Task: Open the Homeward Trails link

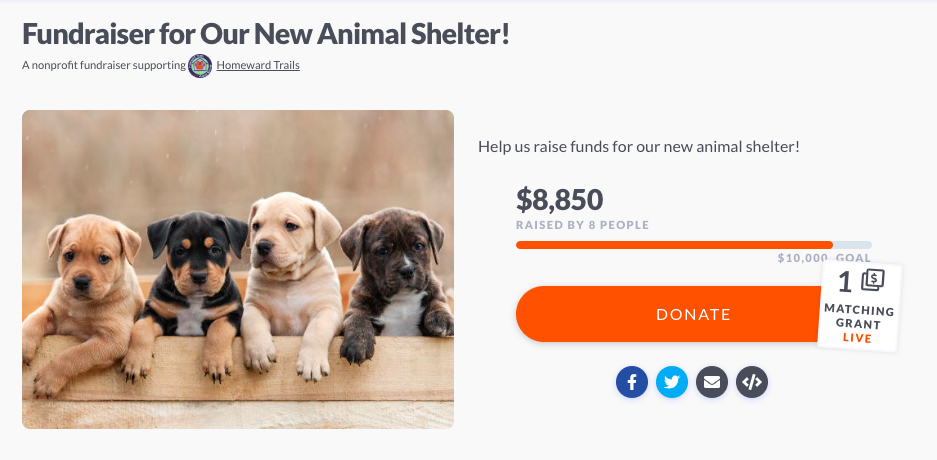Action: pos(258,65)
